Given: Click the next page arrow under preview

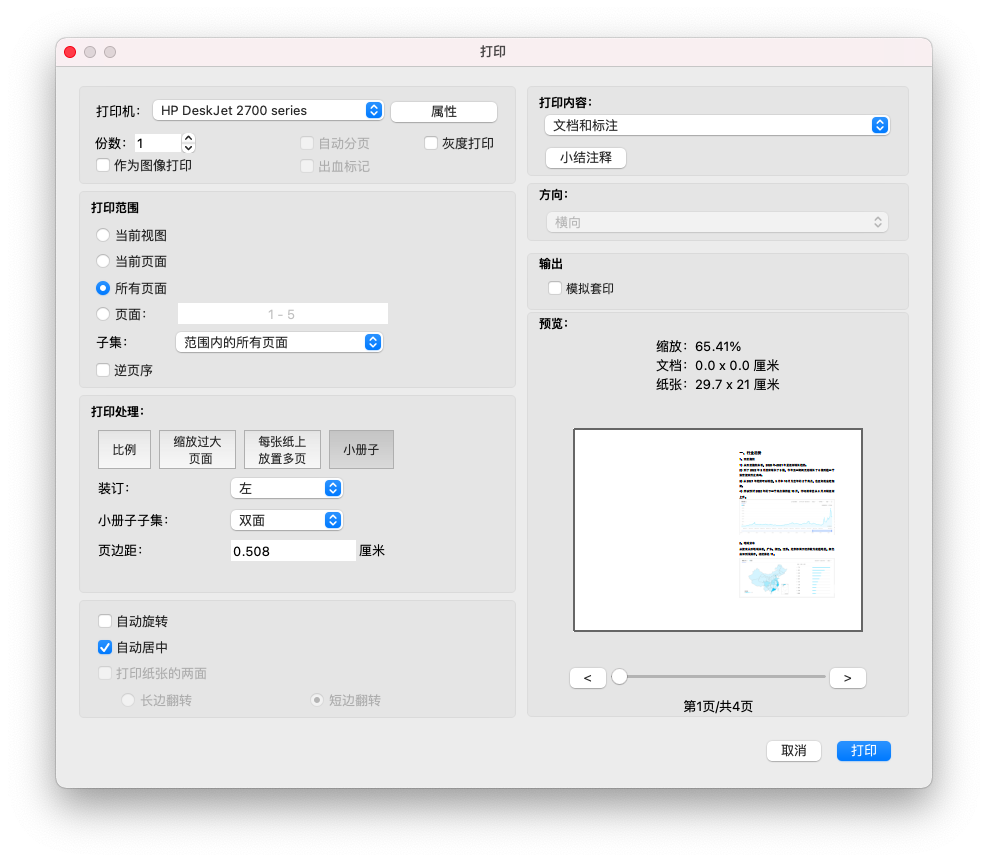Looking at the screenshot, I should [x=847, y=678].
